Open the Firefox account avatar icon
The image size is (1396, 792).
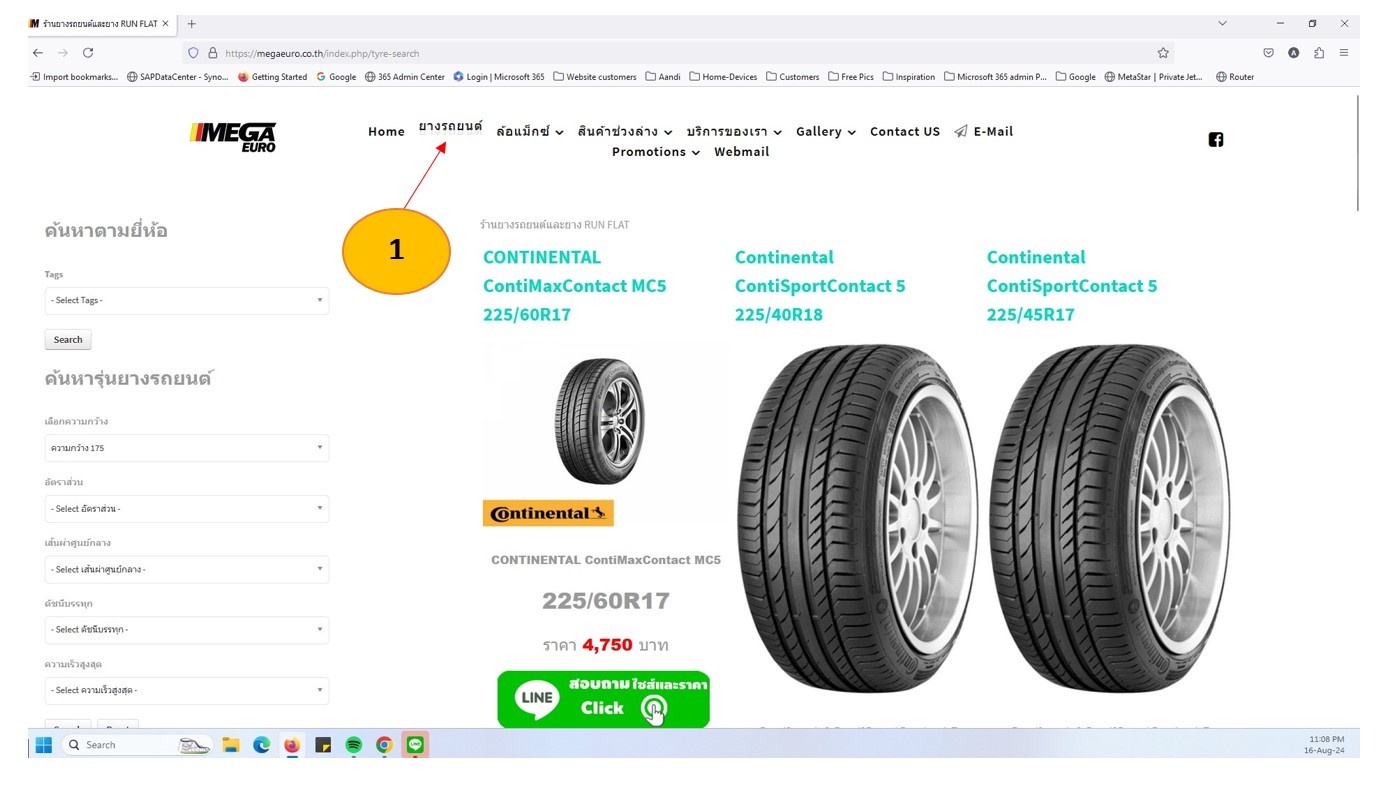pyautogui.click(x=1294, y=53)
